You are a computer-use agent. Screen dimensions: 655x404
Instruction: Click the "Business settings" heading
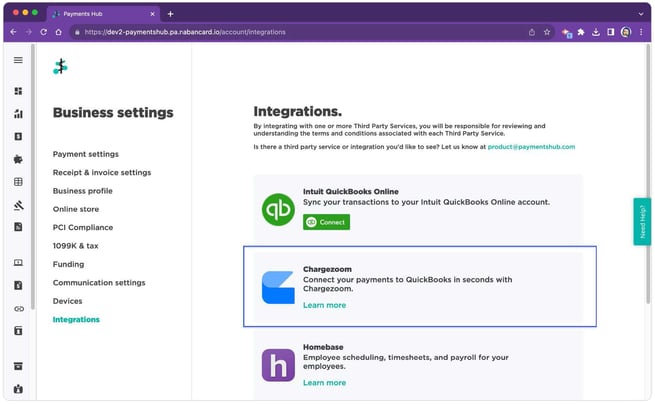pos(113,113)
